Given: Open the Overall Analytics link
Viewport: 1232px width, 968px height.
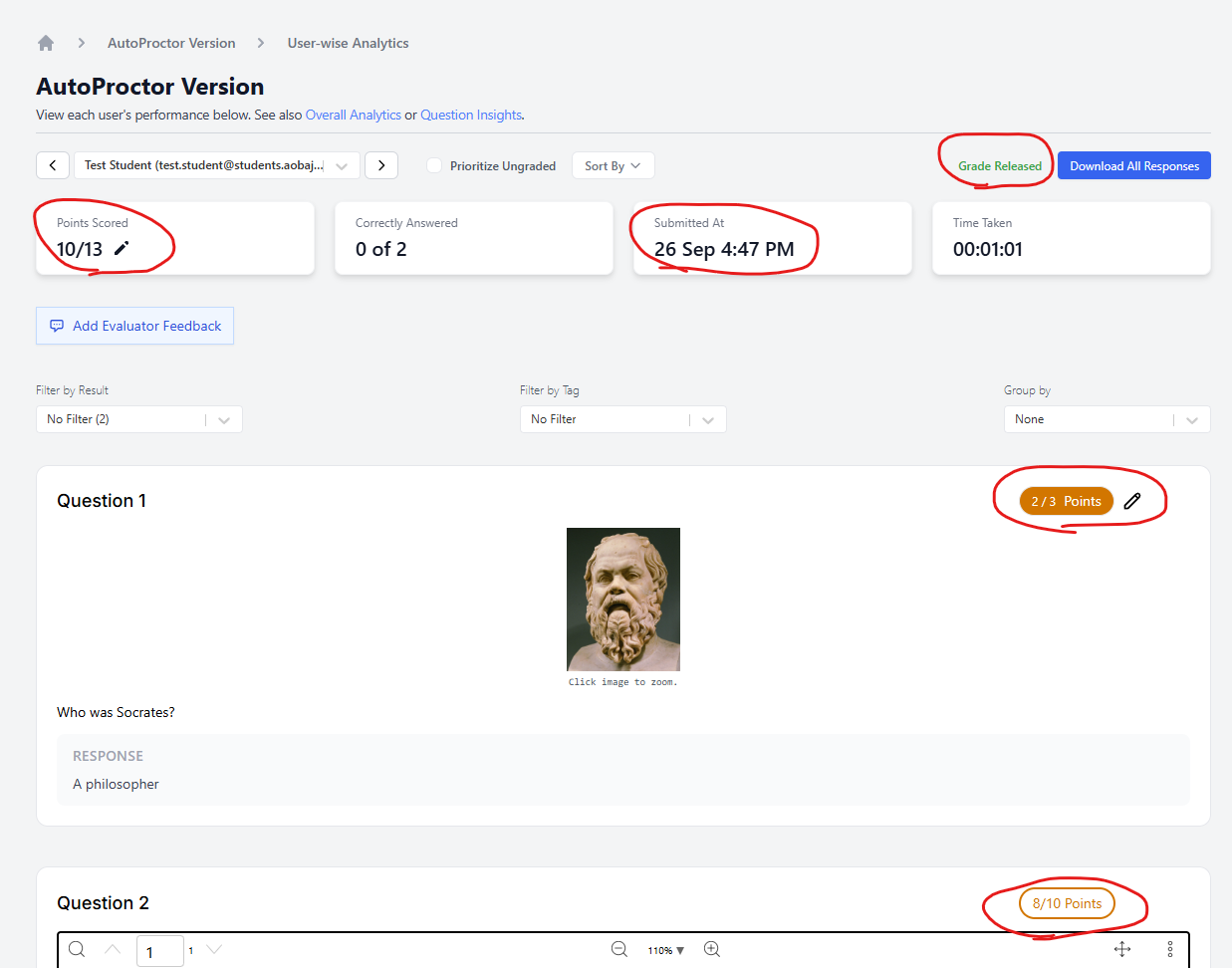Looking at the screenshot, I should (353, 115).
